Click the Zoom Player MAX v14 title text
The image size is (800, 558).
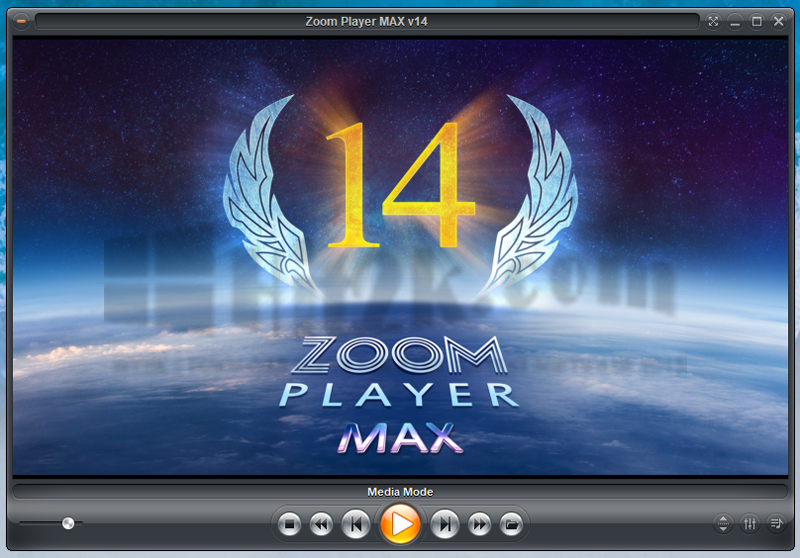pos(366,21)
